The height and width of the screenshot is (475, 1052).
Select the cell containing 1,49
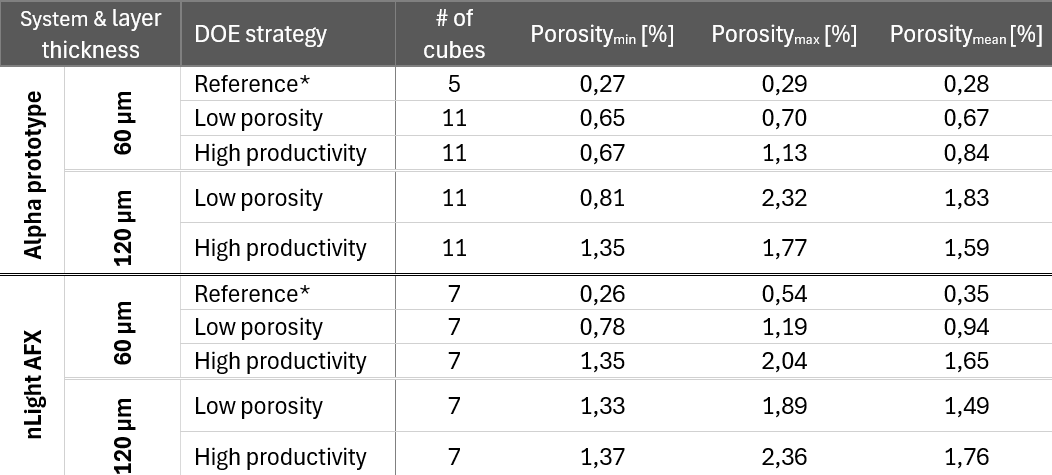coord(966,406)
